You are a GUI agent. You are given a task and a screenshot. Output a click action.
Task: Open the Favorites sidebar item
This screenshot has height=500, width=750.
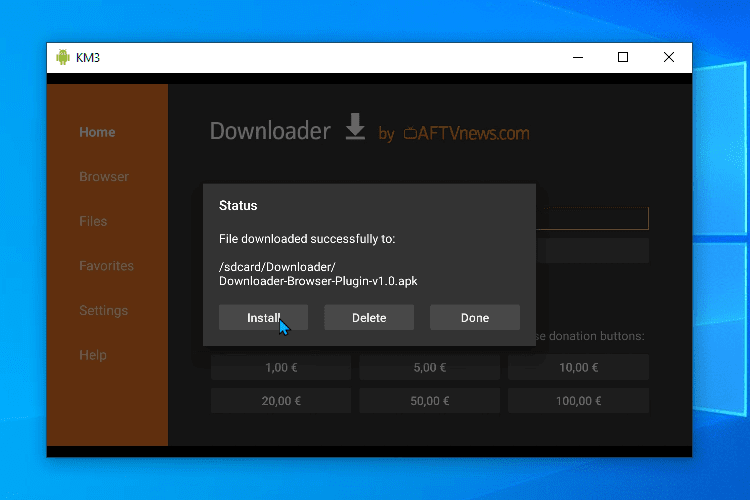pyautogui.click(x=106, y=266)
